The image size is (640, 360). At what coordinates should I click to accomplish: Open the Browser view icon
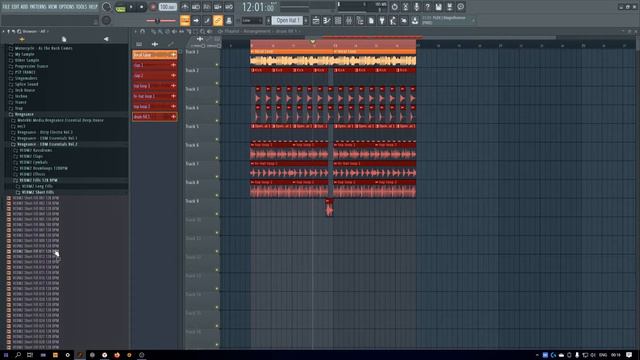tap(360, 20)
